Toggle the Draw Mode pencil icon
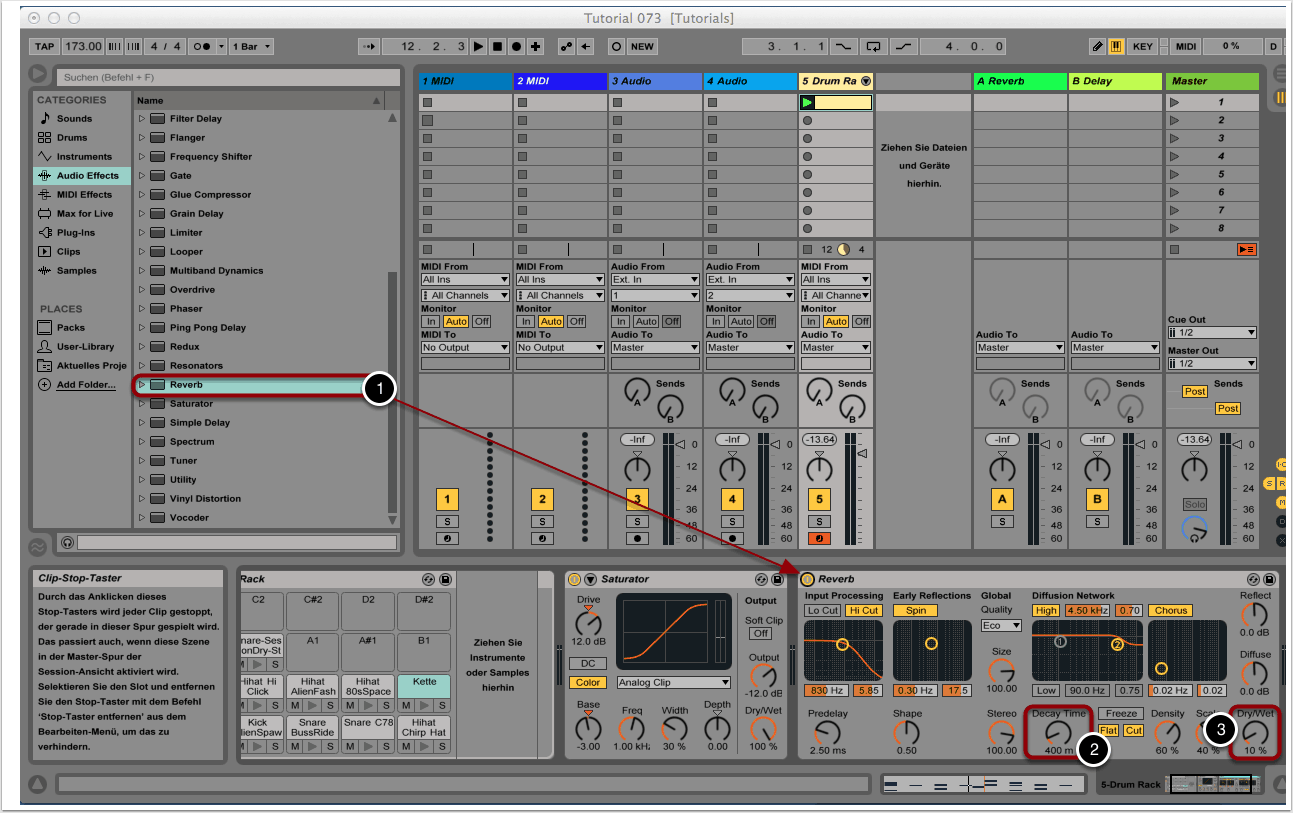This screenshot has width=1293, height=813. [1098, 46]
